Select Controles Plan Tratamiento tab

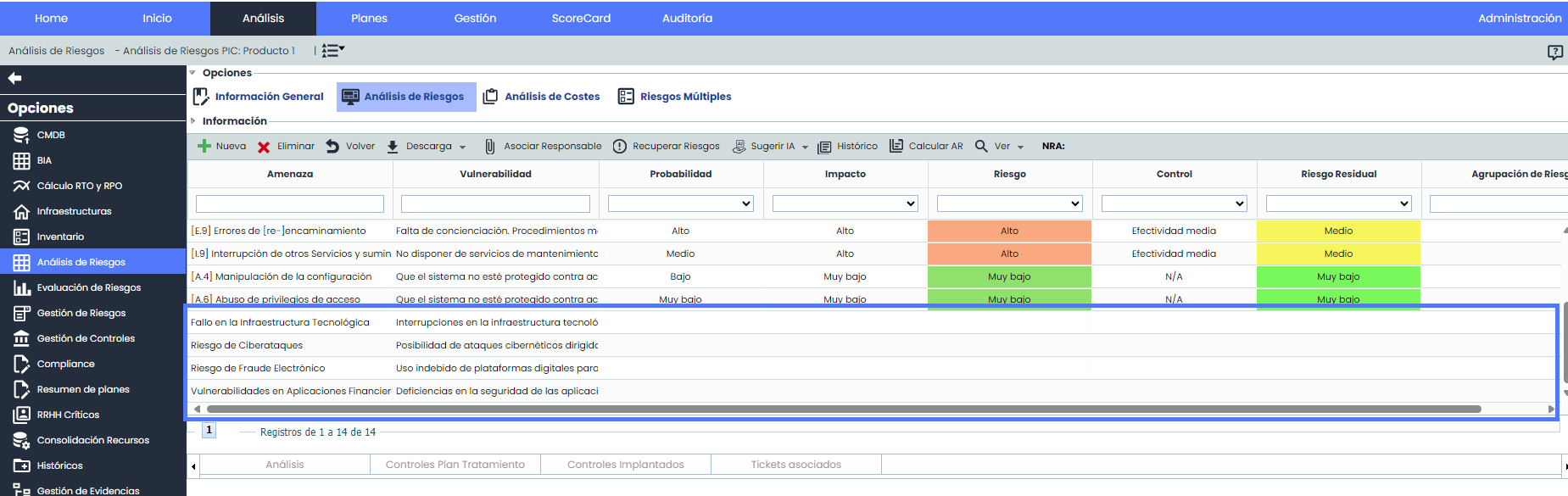(455, 465)
